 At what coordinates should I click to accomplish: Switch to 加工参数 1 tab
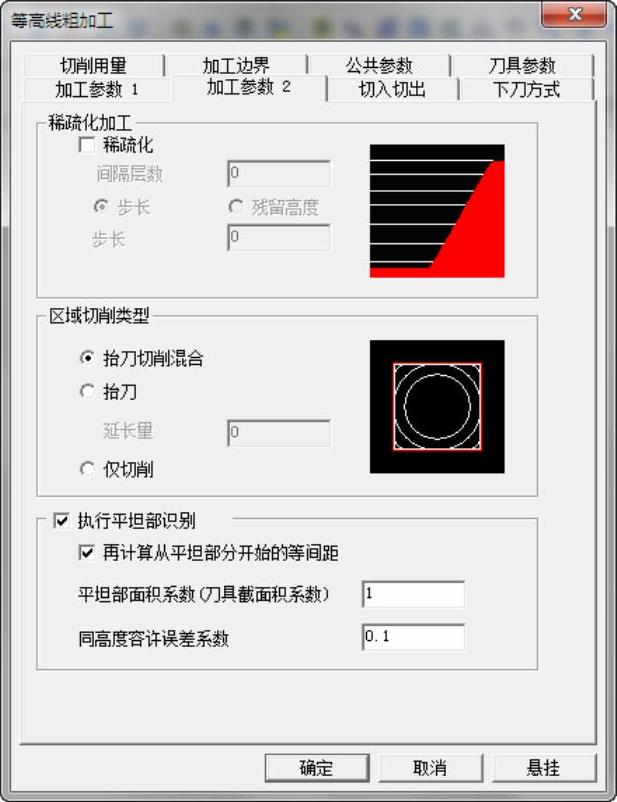[97, 90]
